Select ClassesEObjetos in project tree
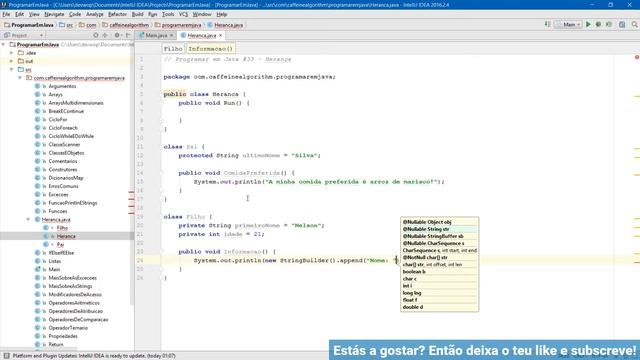The height and width of the screenshot is (360, 640). (x=66, y=153)
